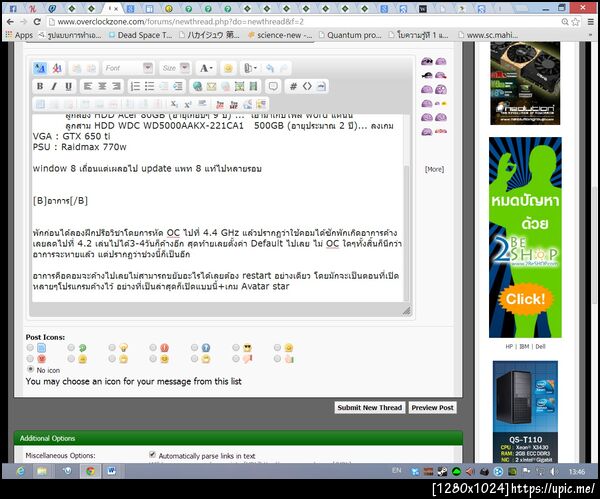Open the QS-T110 server ad thumbnail
The height and width of the screenshot is (499, 600).
(525, 412)
